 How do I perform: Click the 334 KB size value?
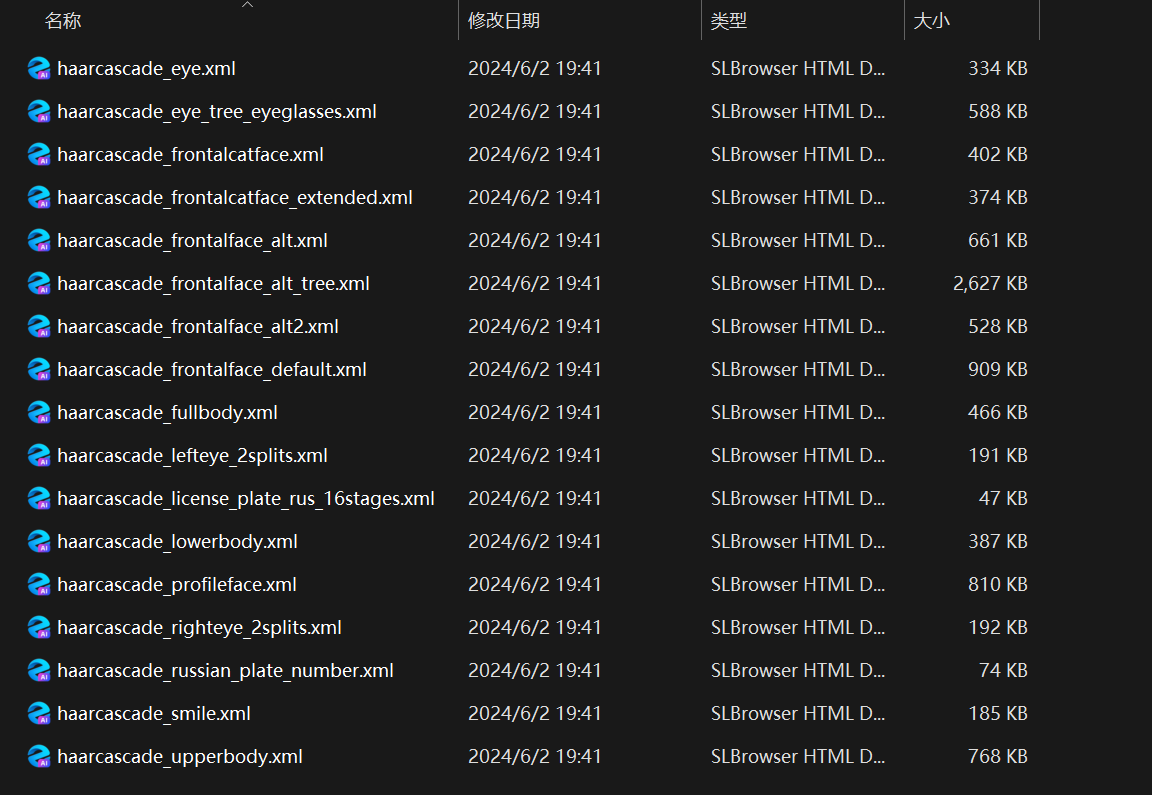coord(997,68)
